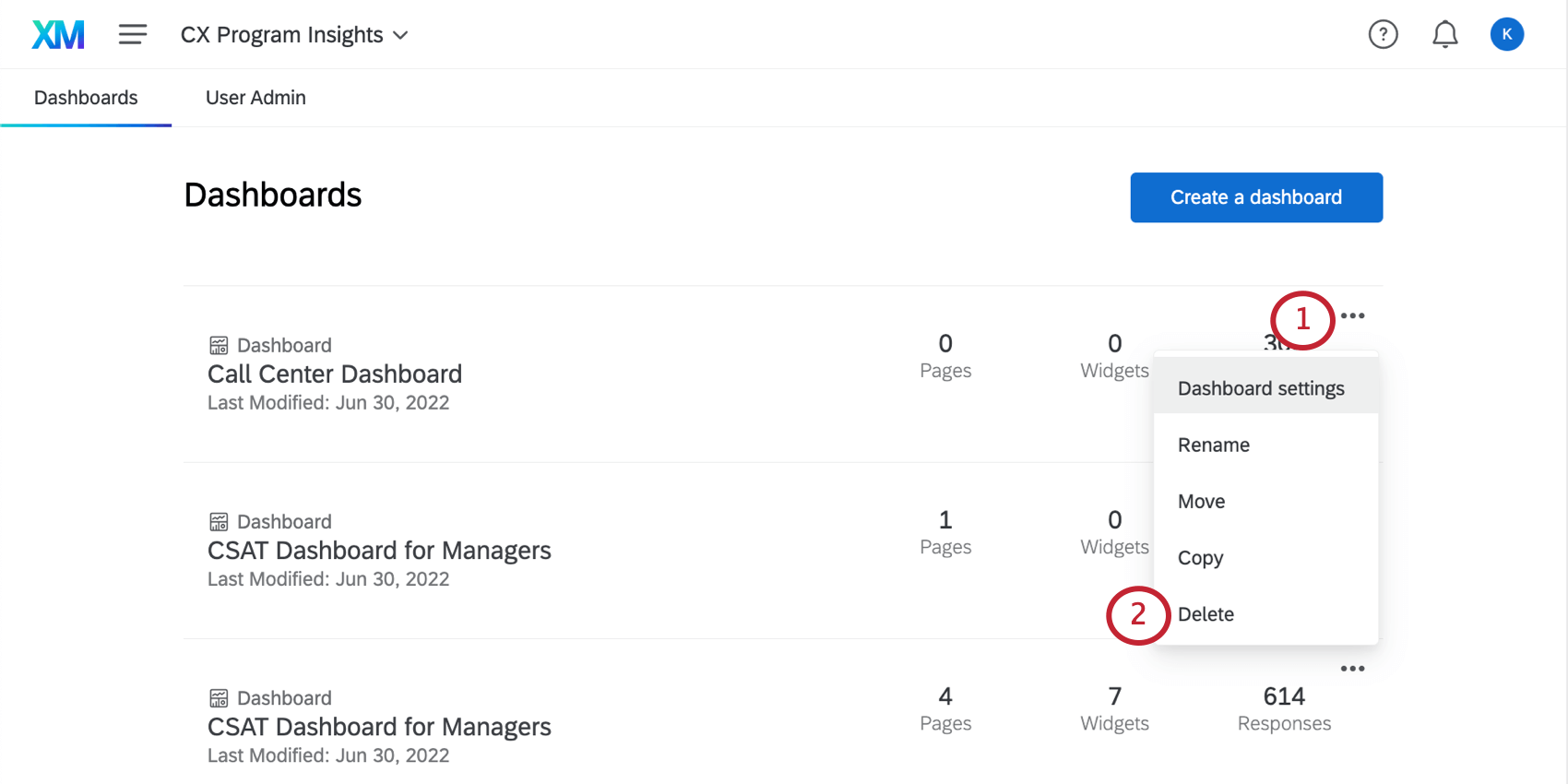Select Rename in the context menu
The image size is (1568, 784).
[x=1214, y=445]
